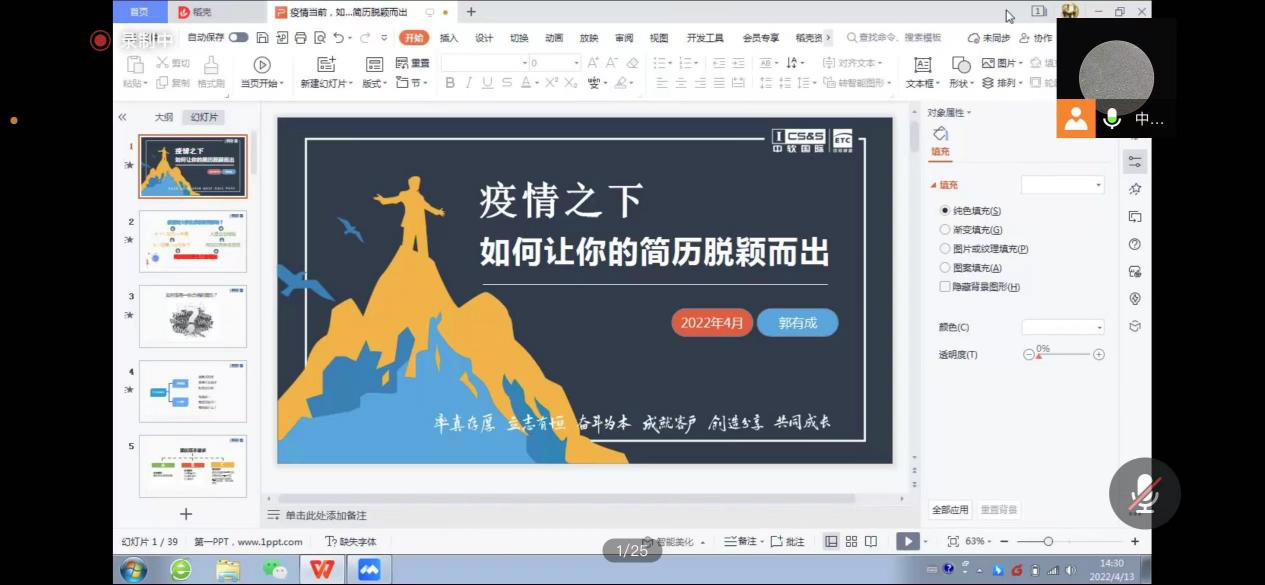Select slide 3 thumbnail in the sidebar
The height and width of the screenshot is (585, 1265).
click(x=193, y=316)
